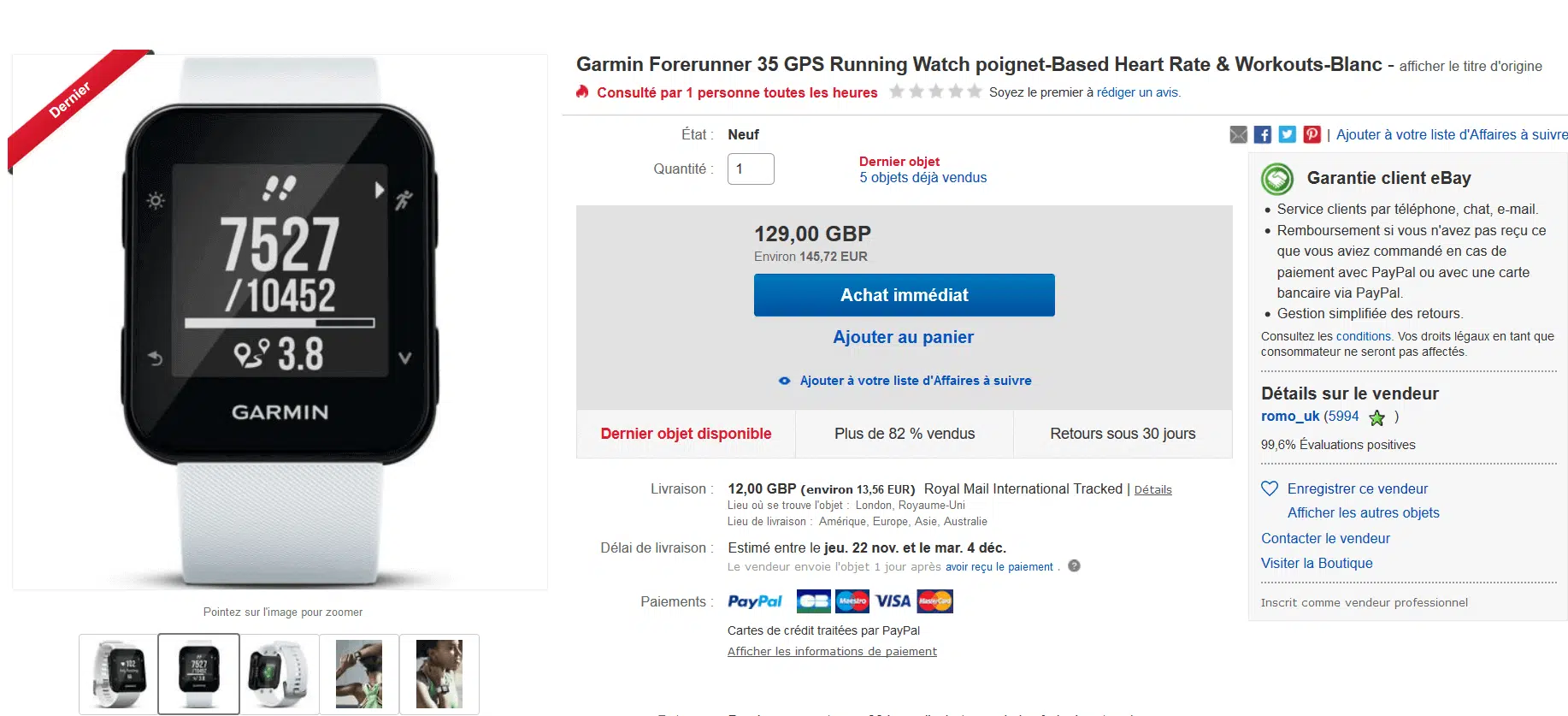The image size is (1568, 716).
Task: Share the listing on Twitter
Action: [x=1288, y=134]
